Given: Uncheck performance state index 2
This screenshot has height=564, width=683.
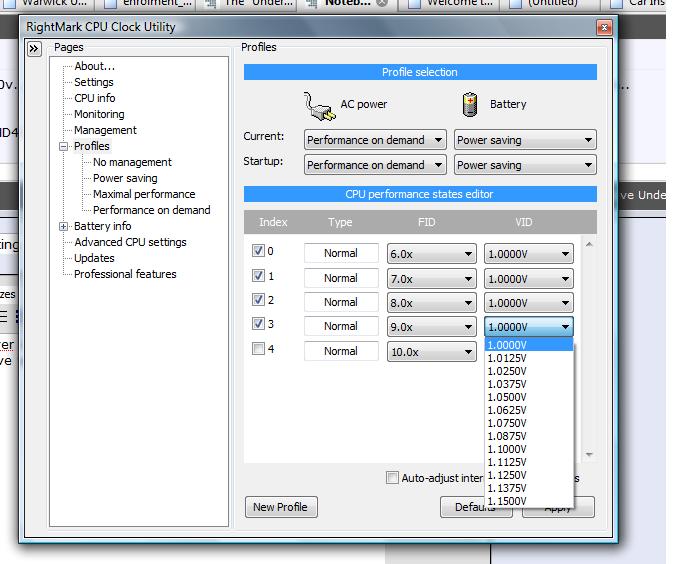Looking at the screenshot, I should (x=258, y=299).
